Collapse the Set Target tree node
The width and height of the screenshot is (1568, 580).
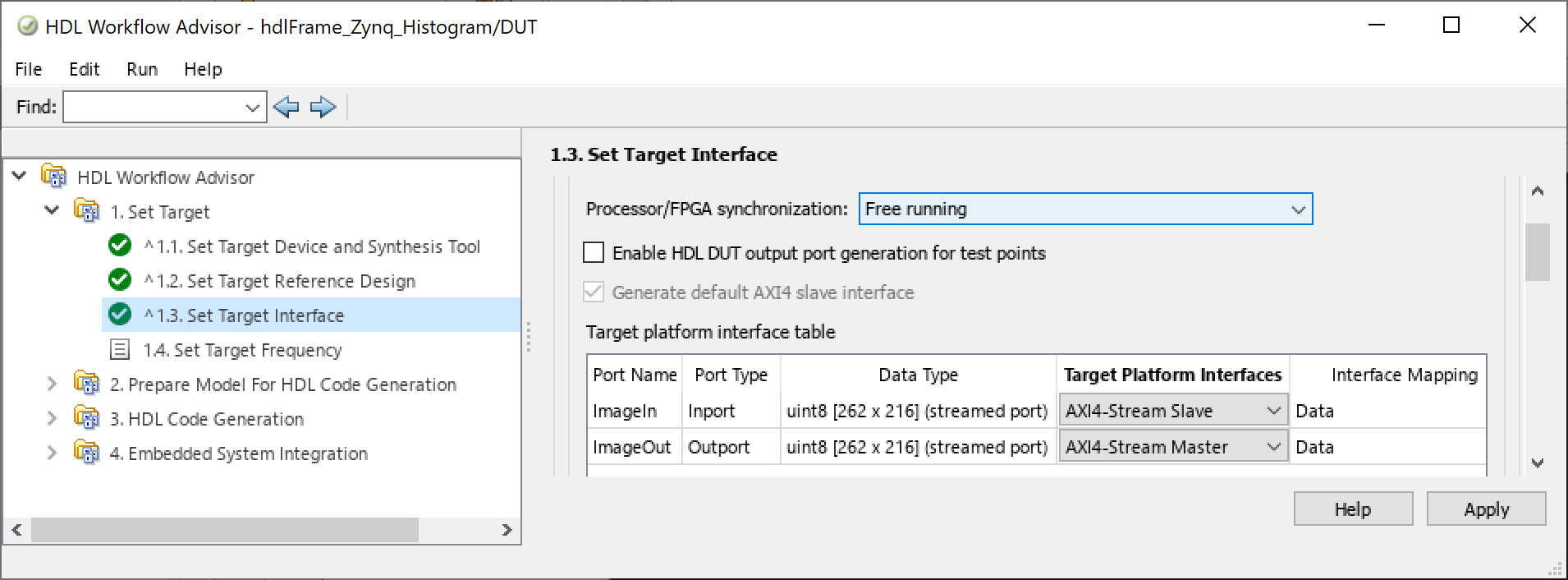point(52,211)
